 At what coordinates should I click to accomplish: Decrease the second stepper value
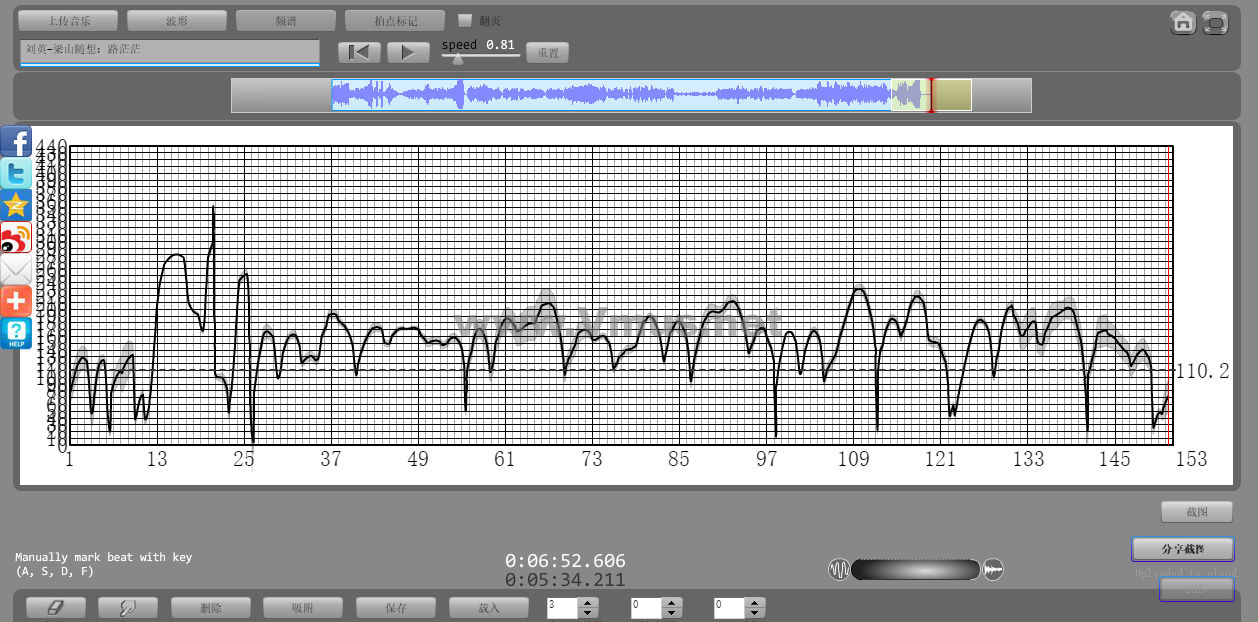[x=672, y=612]
